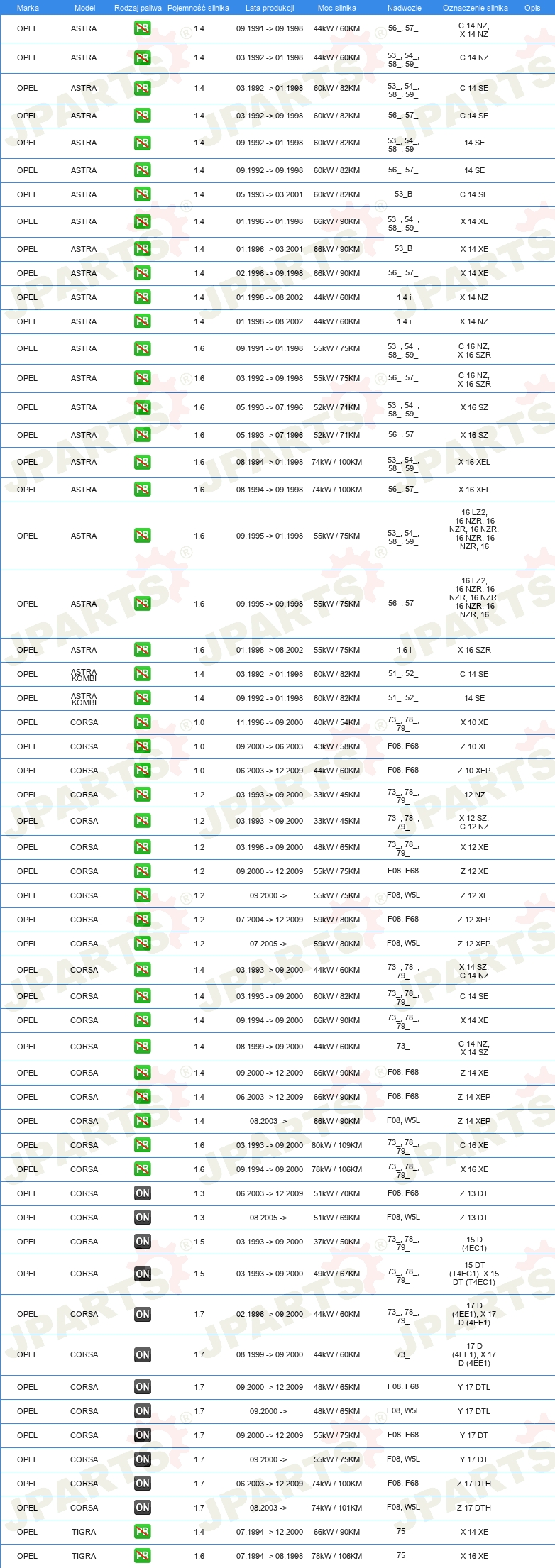Click diesel icon in Corsa Y 17 DT F08, W5L row

click(x=143, y=1459)
